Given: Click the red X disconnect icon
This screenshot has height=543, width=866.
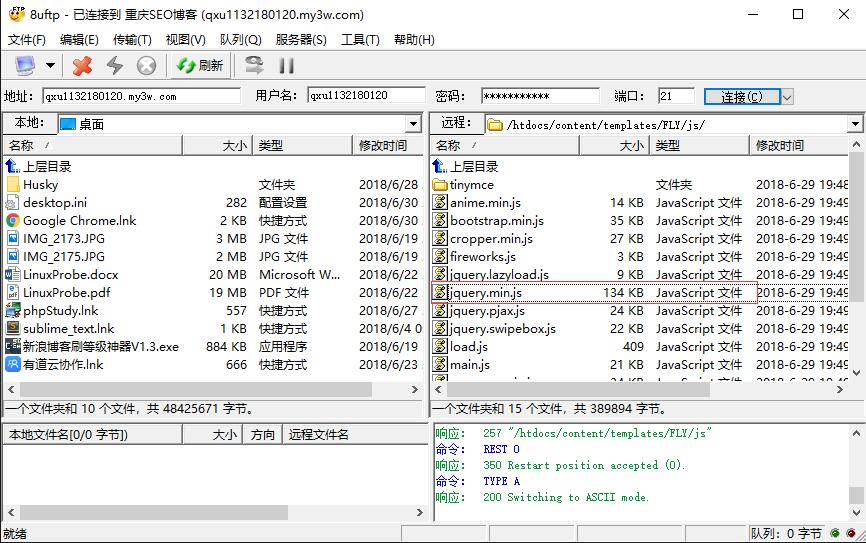Looking at the screenshot, I should tap(82, 66).
